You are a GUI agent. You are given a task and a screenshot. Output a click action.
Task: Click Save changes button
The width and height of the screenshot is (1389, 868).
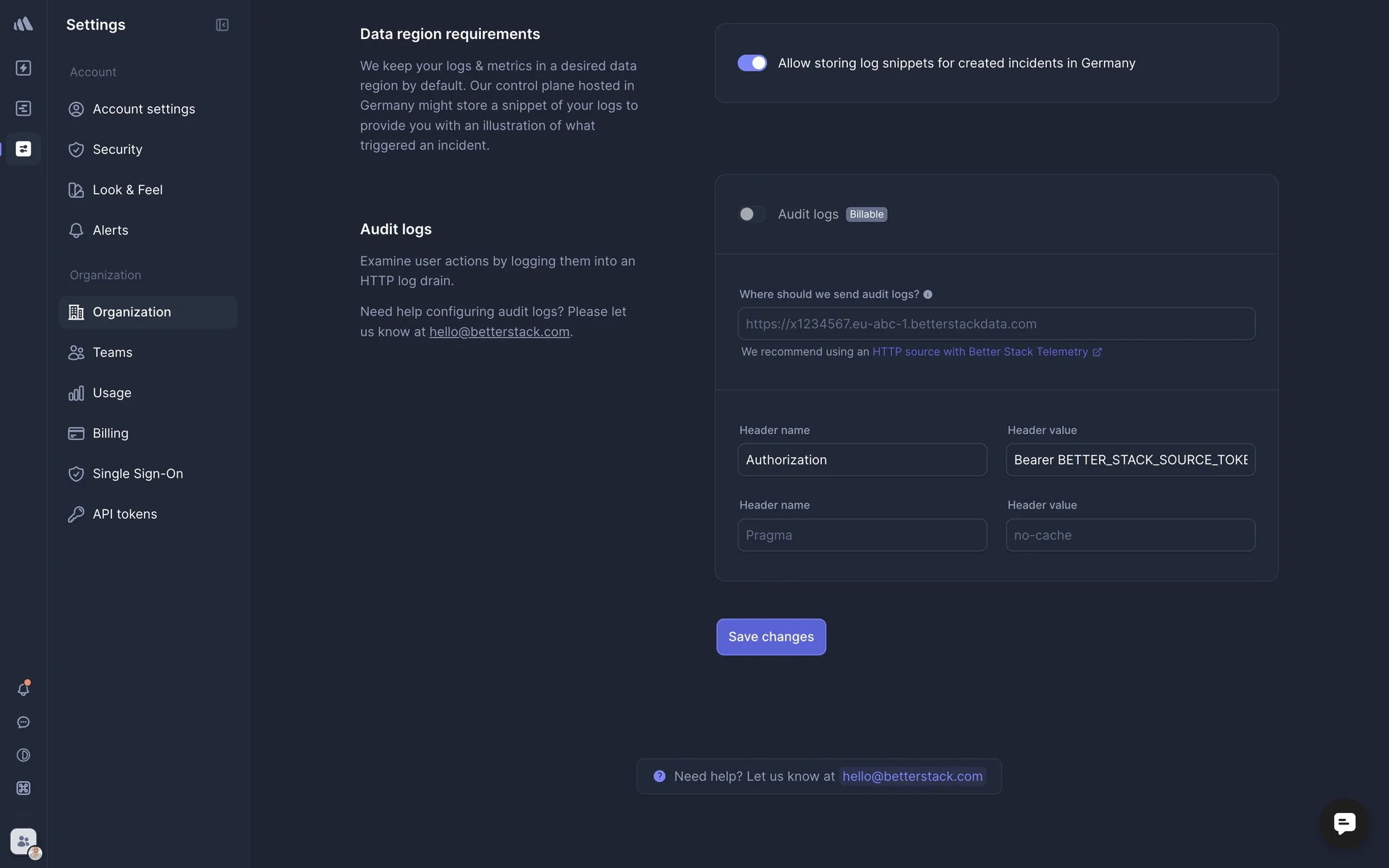pyautogui.click(x=770, y=637)
